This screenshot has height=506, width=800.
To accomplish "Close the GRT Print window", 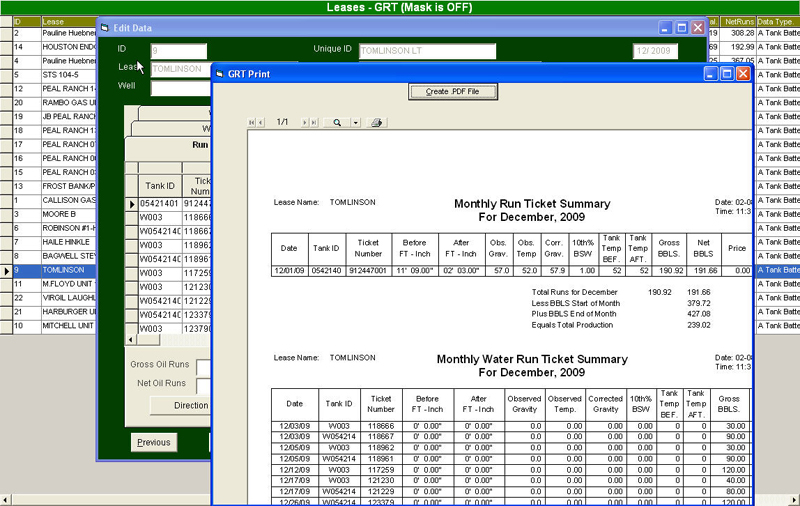I will [743, 74].
